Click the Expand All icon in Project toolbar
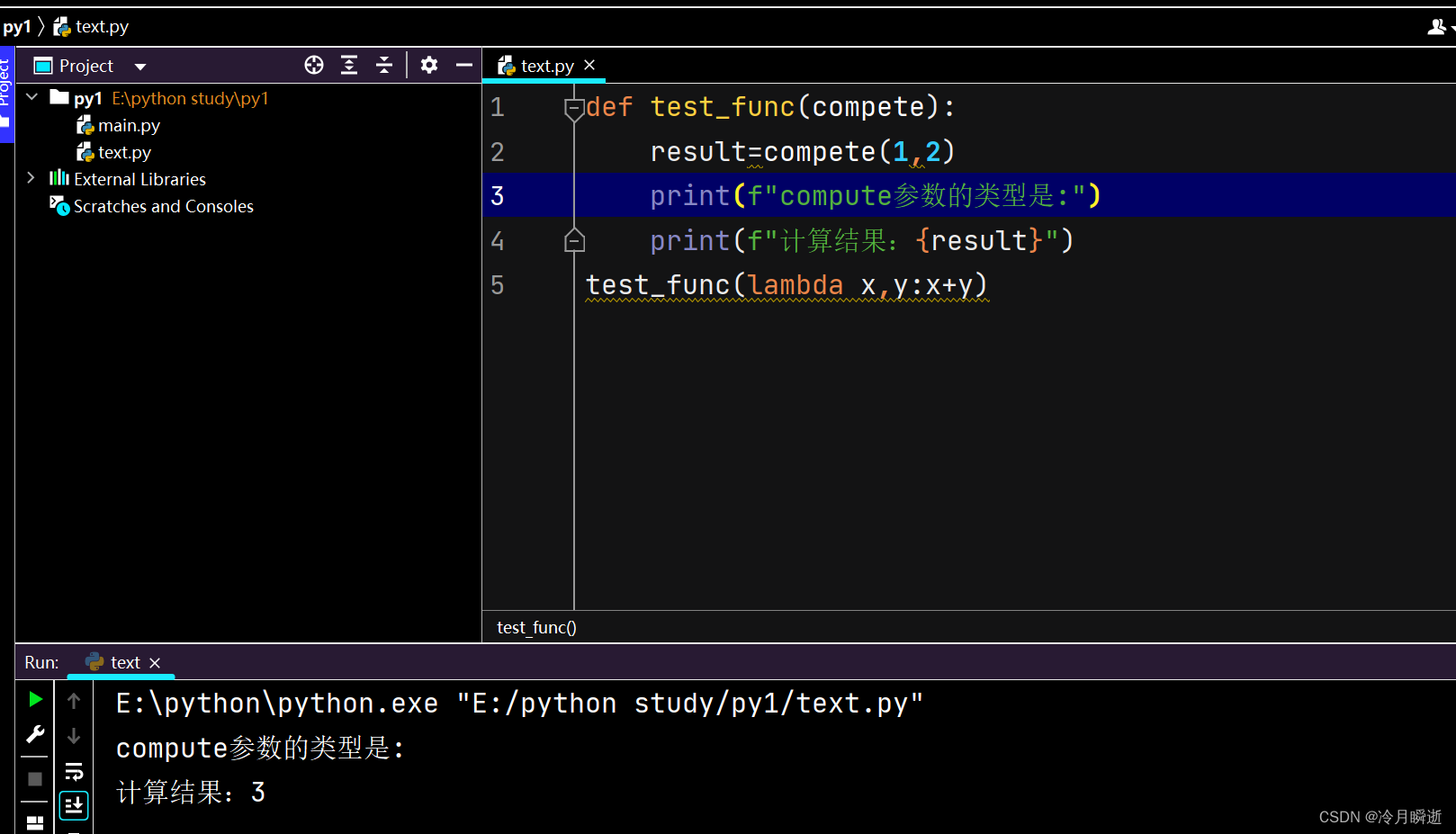 [x=349, y=65]
